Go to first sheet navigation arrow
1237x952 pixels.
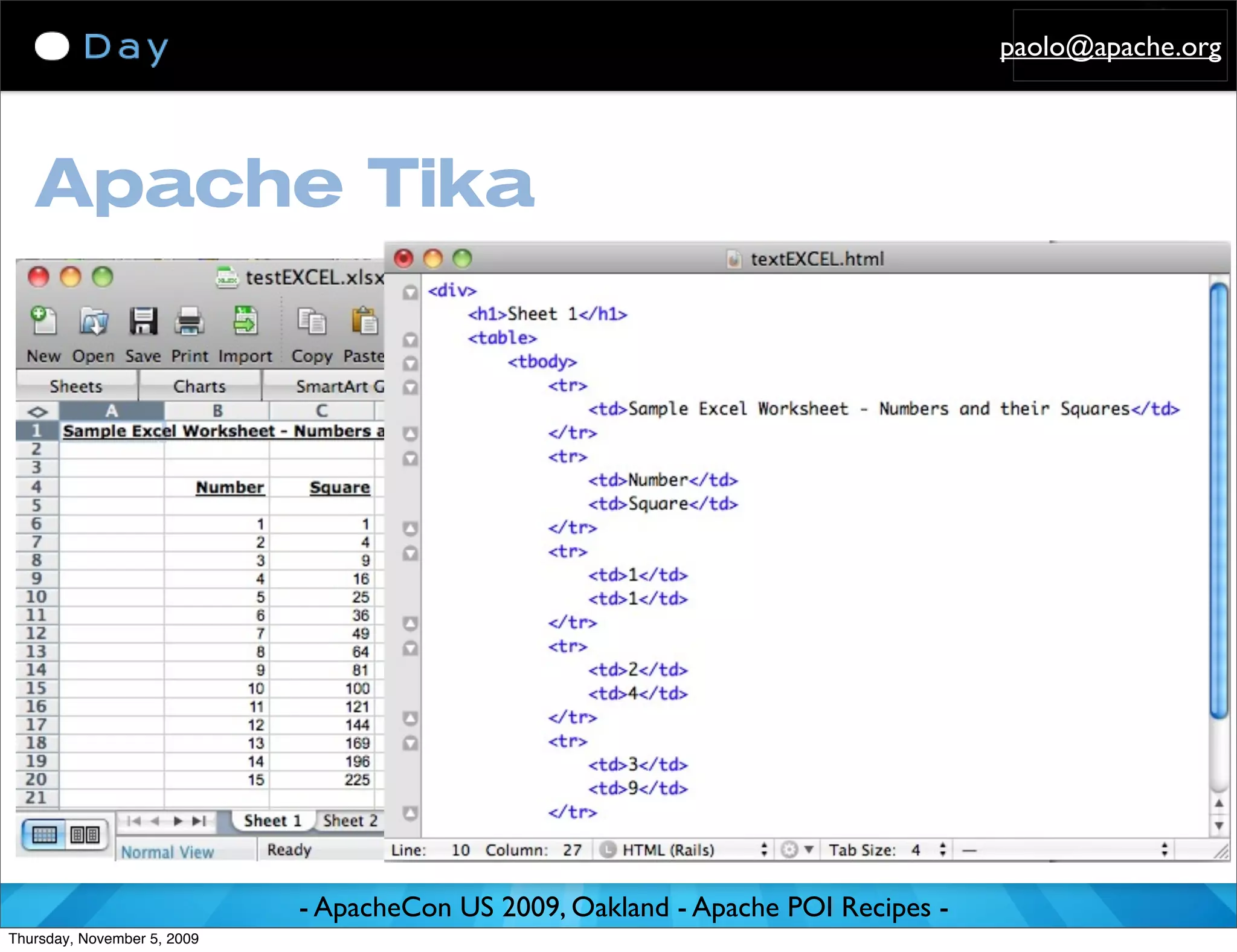133,821
